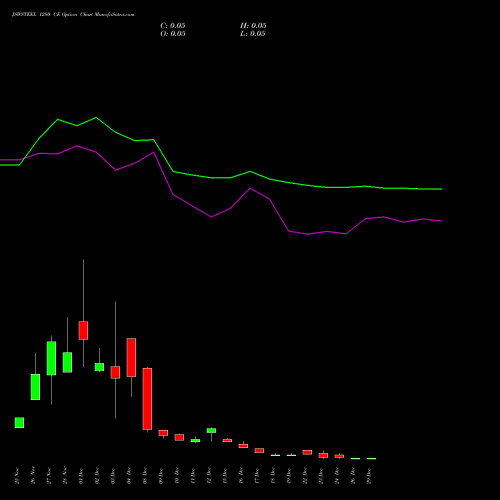Select the open value 'O: 0.05'
Image resolution: width=500 pixels, height=500 pixels.
173,34
